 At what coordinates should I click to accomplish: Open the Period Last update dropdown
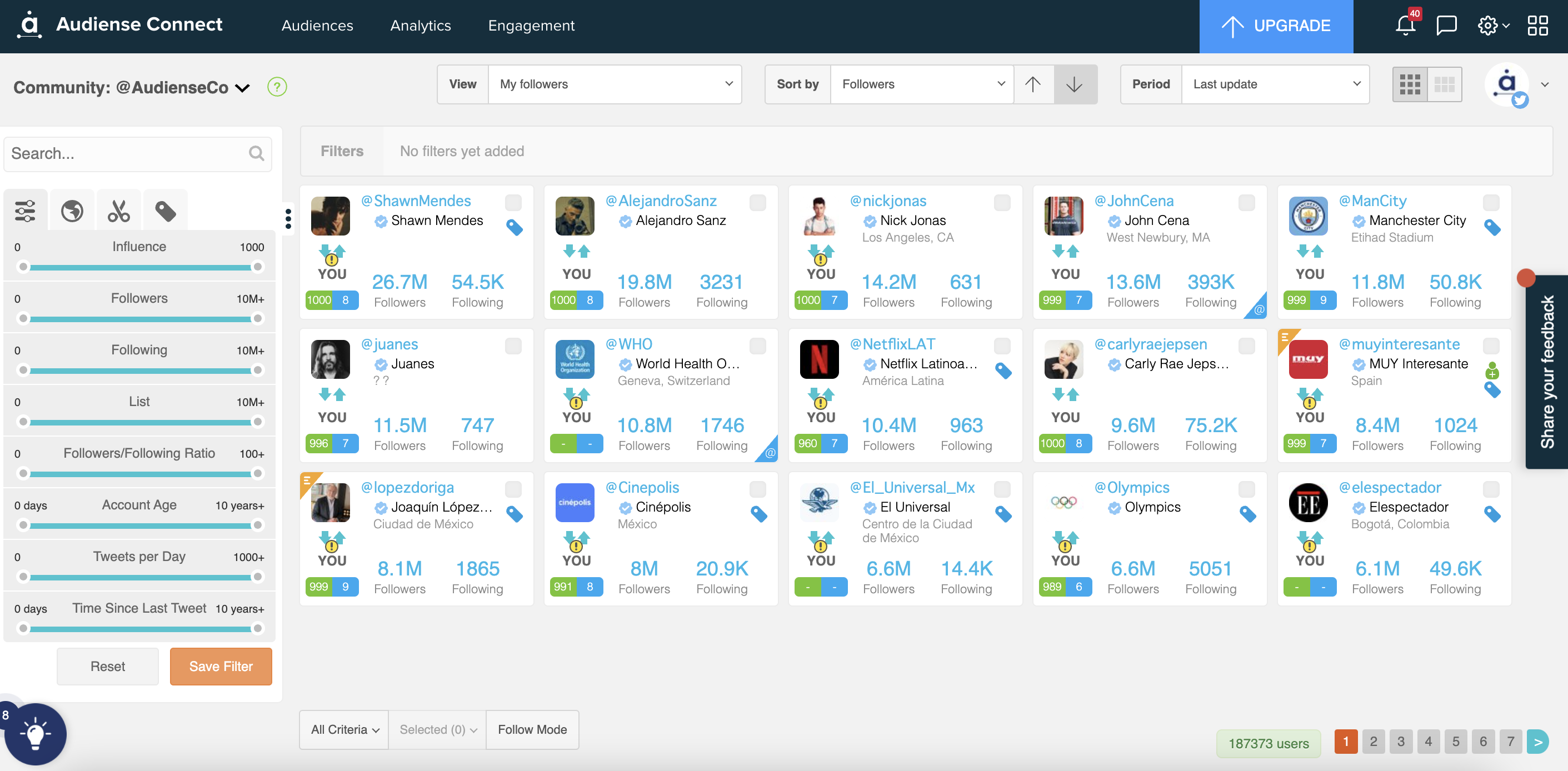tap(1275, 84)
